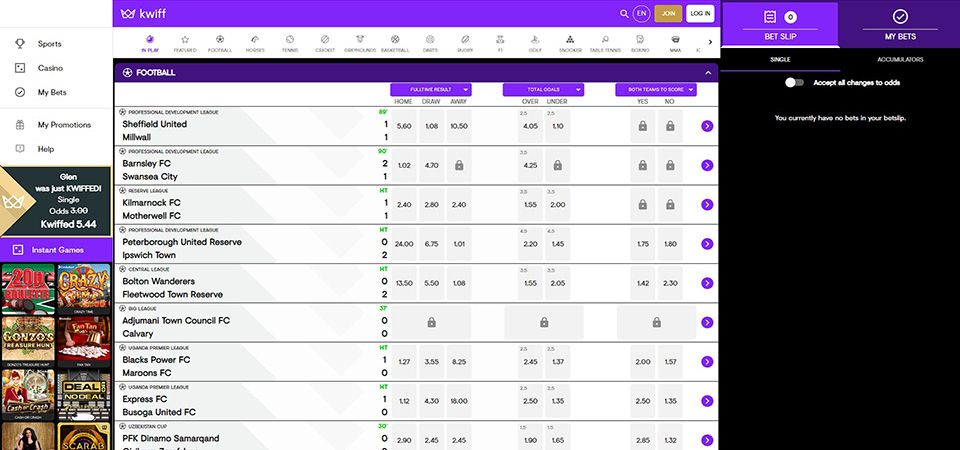Viewport: 960px width, 450px height.
Task: Open Sheffield United vs Millwall match details arrow
Action: (x=707, y=126)
